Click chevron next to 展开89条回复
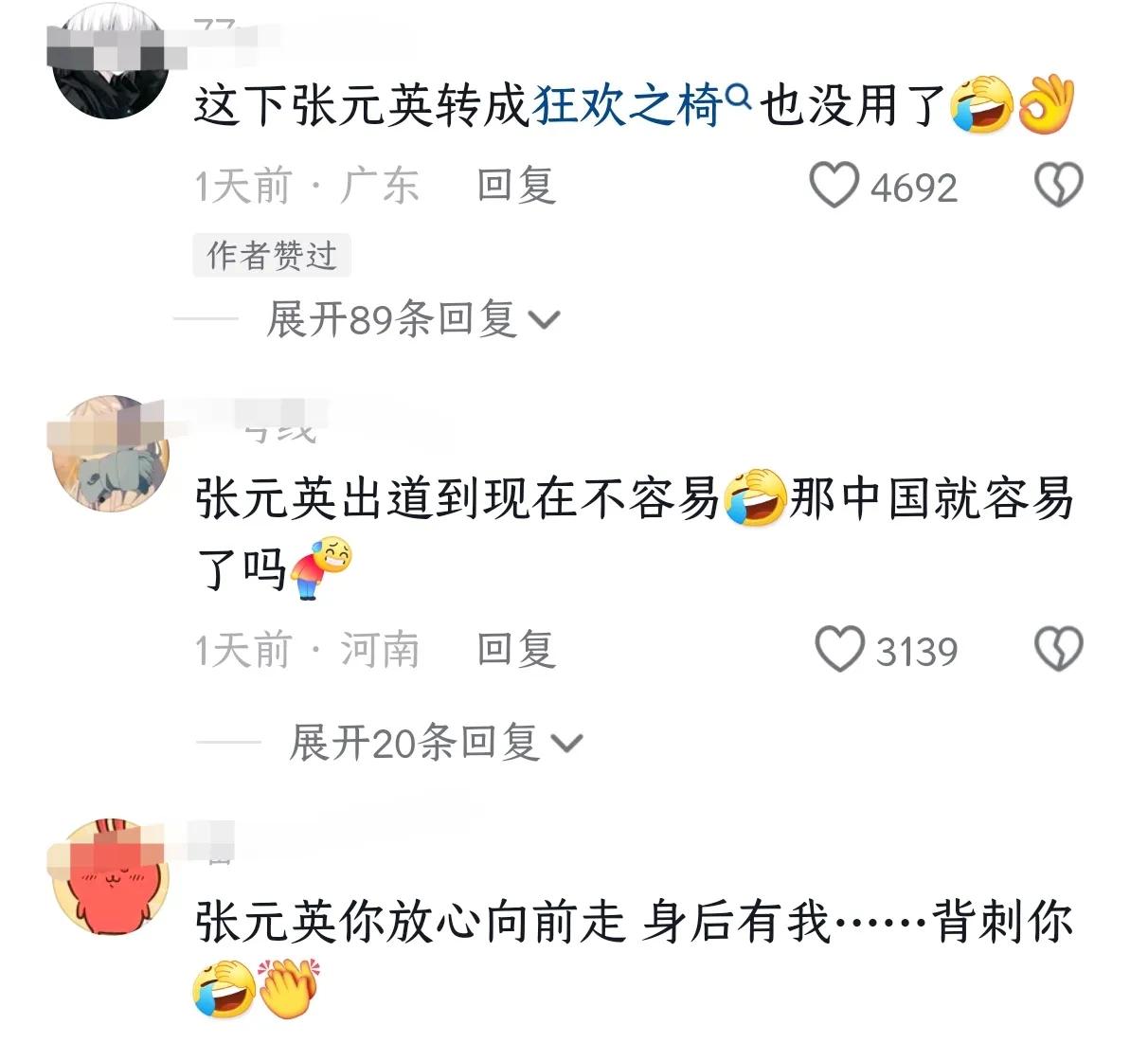 pos(545,321)
